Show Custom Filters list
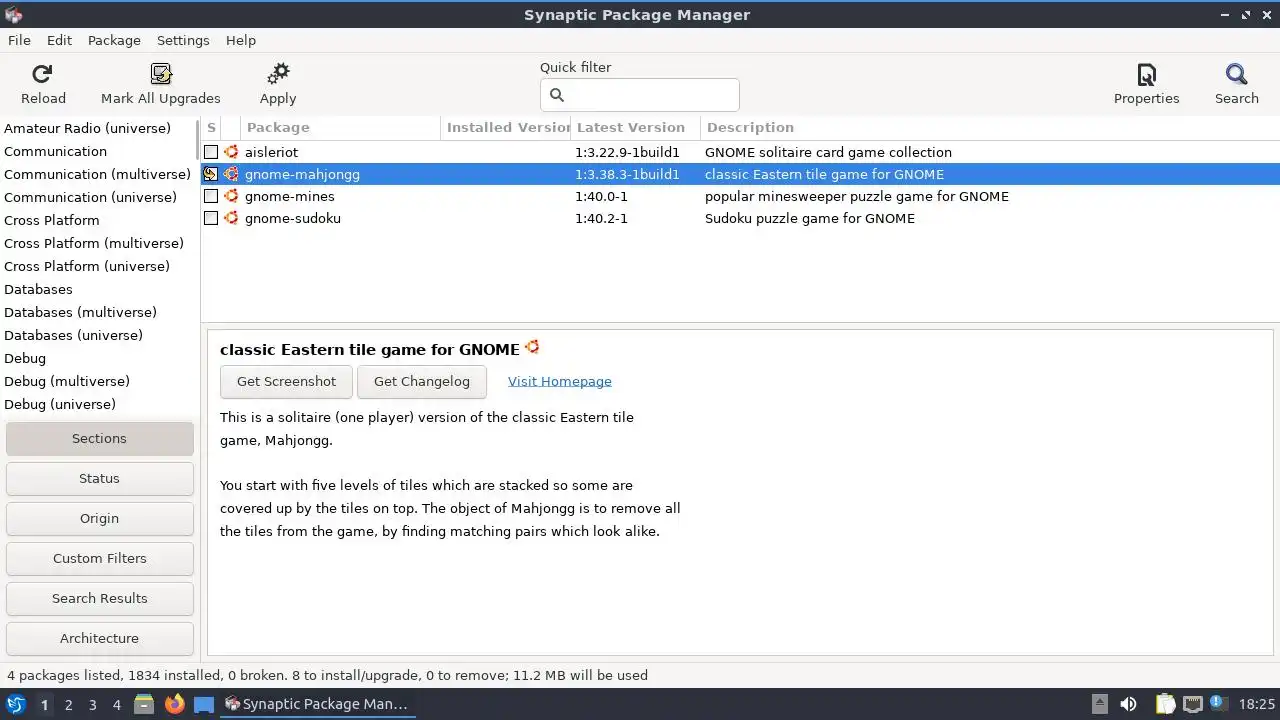 (x=99, y=558)
